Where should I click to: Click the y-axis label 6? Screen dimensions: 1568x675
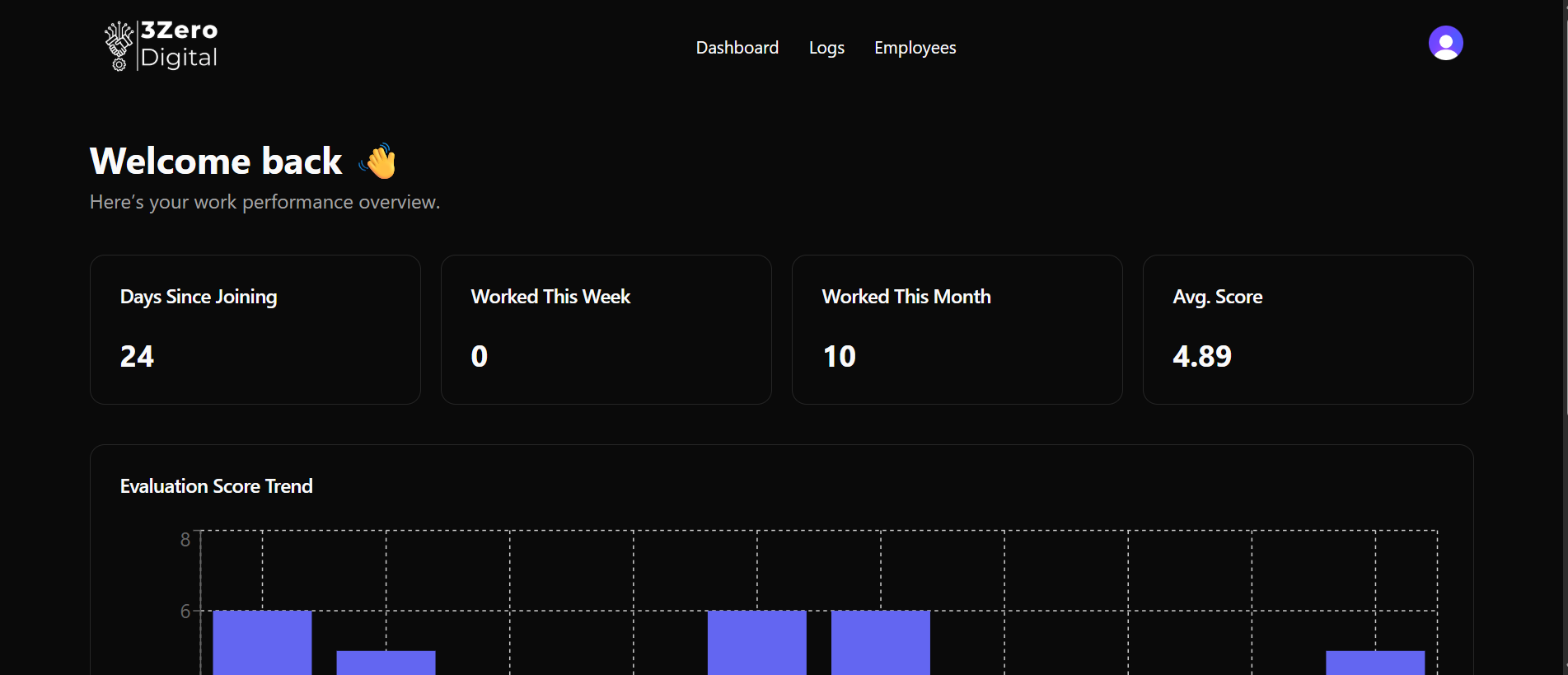[185, 612]
